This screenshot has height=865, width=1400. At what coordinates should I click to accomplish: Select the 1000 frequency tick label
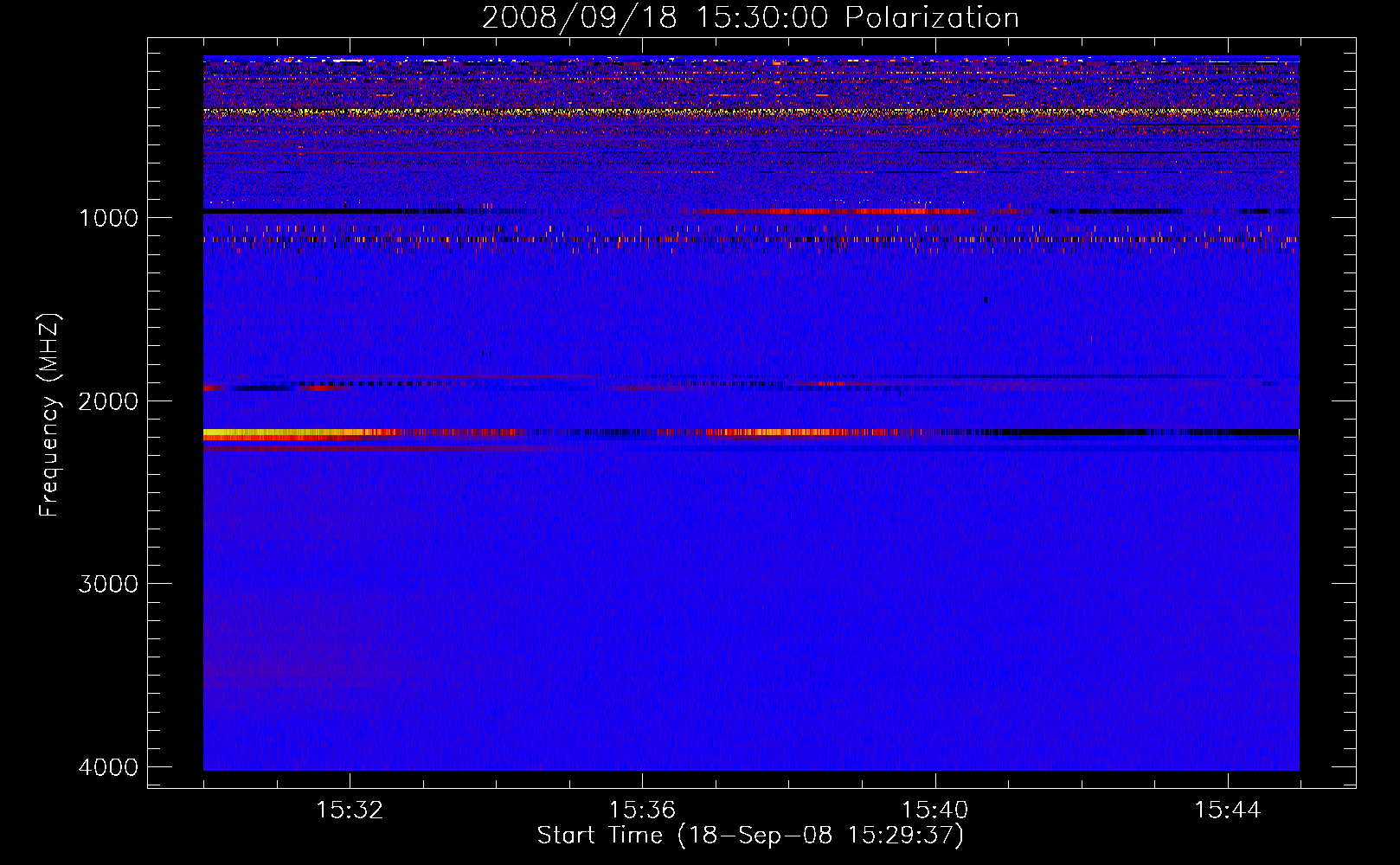coord(108,217)
